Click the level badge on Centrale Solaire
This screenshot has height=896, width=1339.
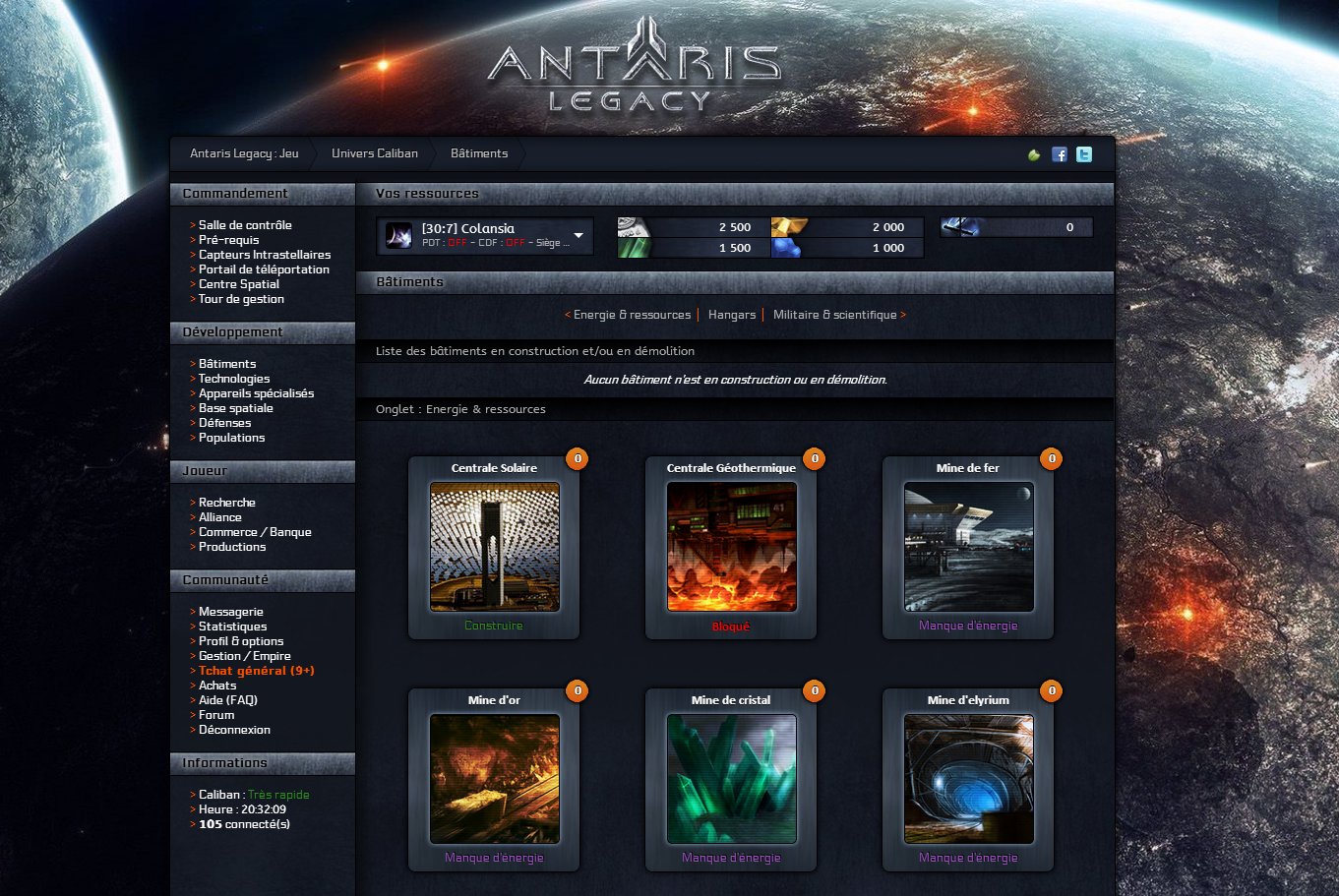pos(578,458)
